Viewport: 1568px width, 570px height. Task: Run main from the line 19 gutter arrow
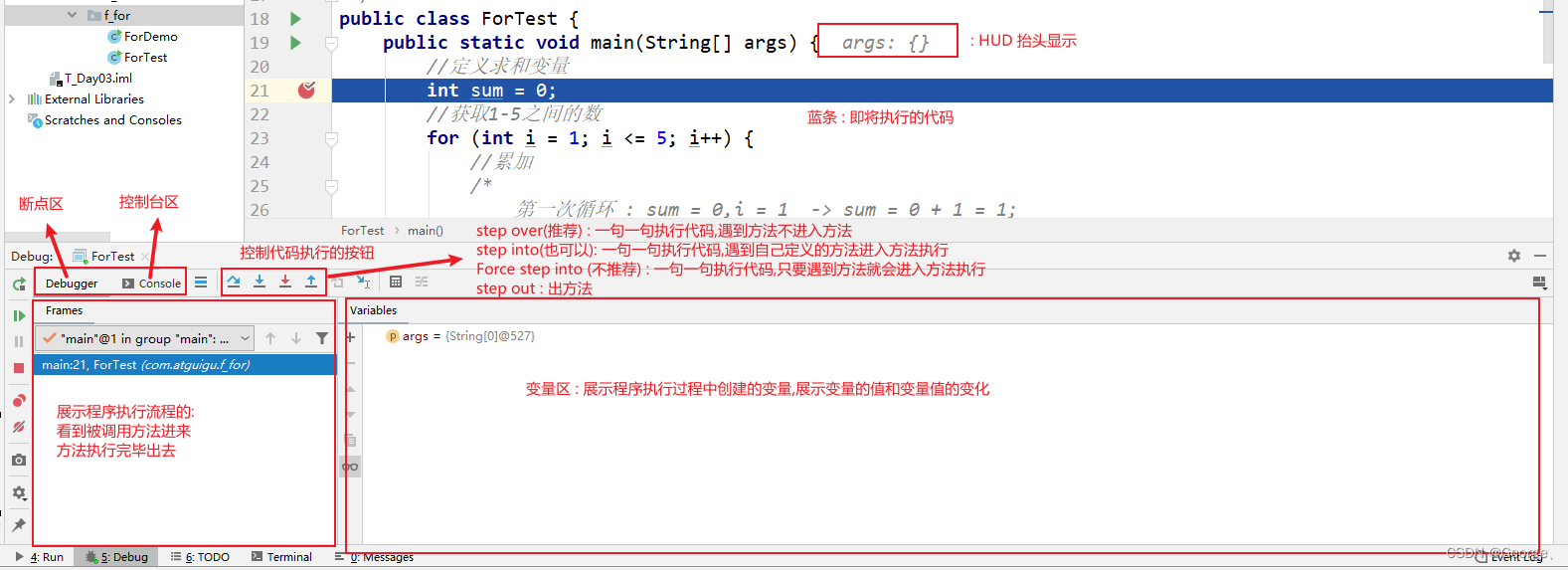(295, 43)
